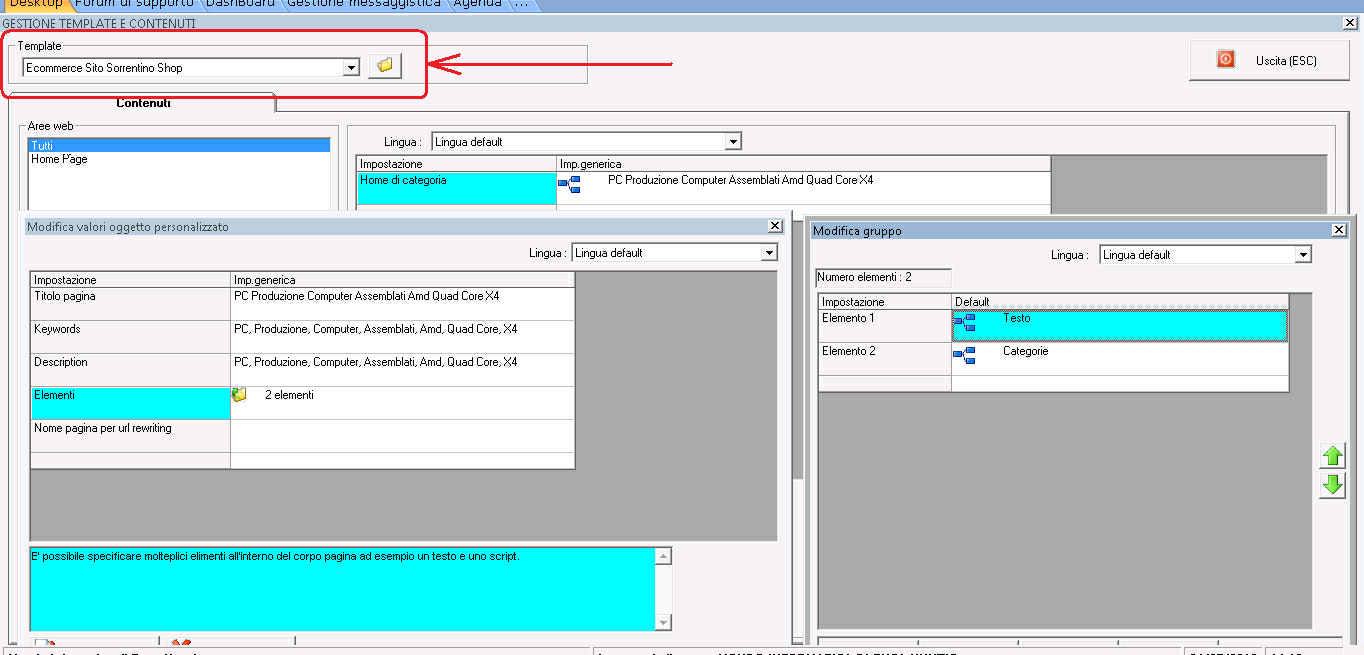The image size is (1364, 655).
Task: Select Elemento 1 row label
Action: pos(884,326)
